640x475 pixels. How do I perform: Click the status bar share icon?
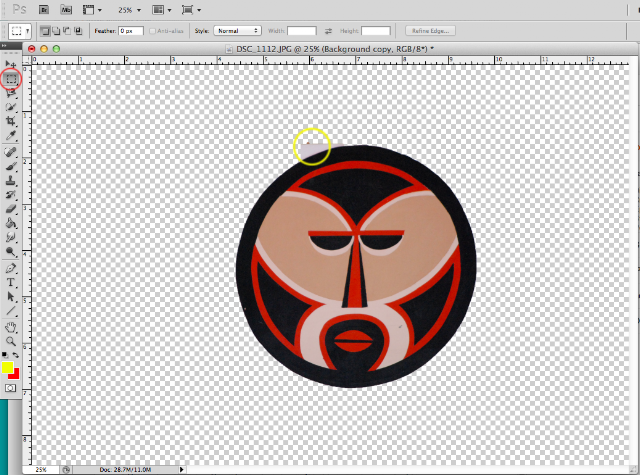click(66, 470)
